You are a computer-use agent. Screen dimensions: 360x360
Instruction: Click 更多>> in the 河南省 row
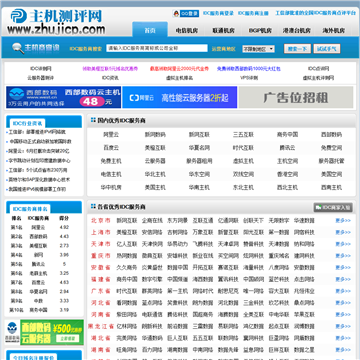coord(343,315)
